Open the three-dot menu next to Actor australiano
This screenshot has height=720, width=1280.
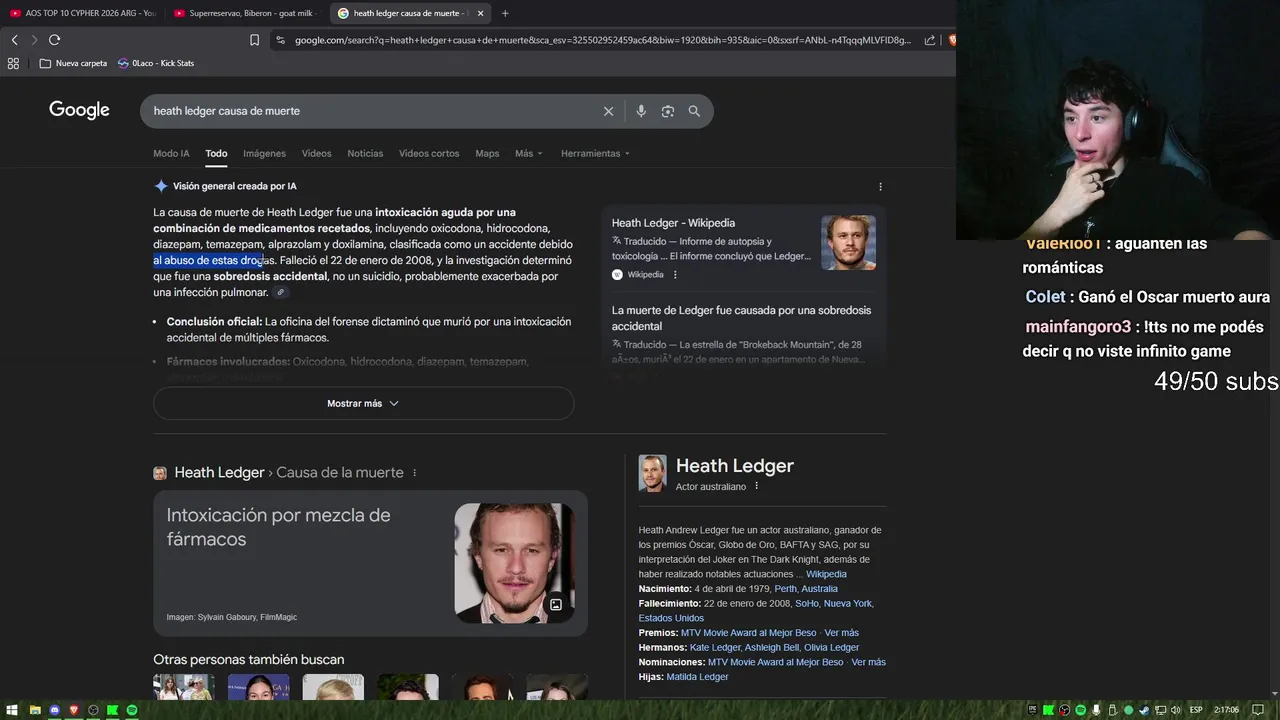pyautogui.click(x=756, y=486)
